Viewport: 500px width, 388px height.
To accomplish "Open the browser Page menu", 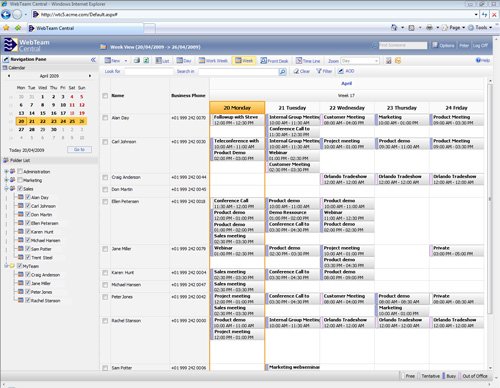I will [x=454, y=28].
